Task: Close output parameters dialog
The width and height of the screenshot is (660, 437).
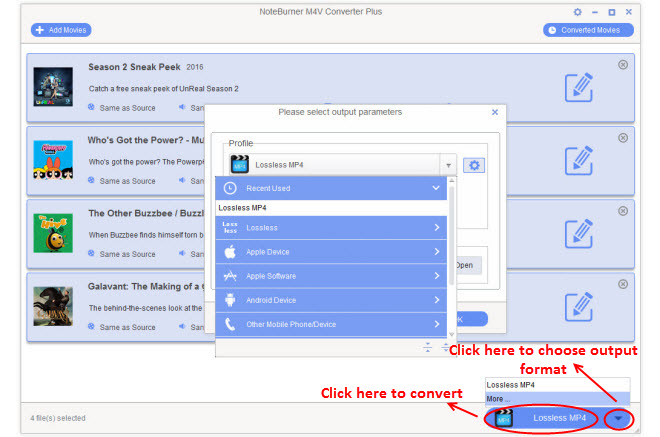Action: [x=495, y=112]
